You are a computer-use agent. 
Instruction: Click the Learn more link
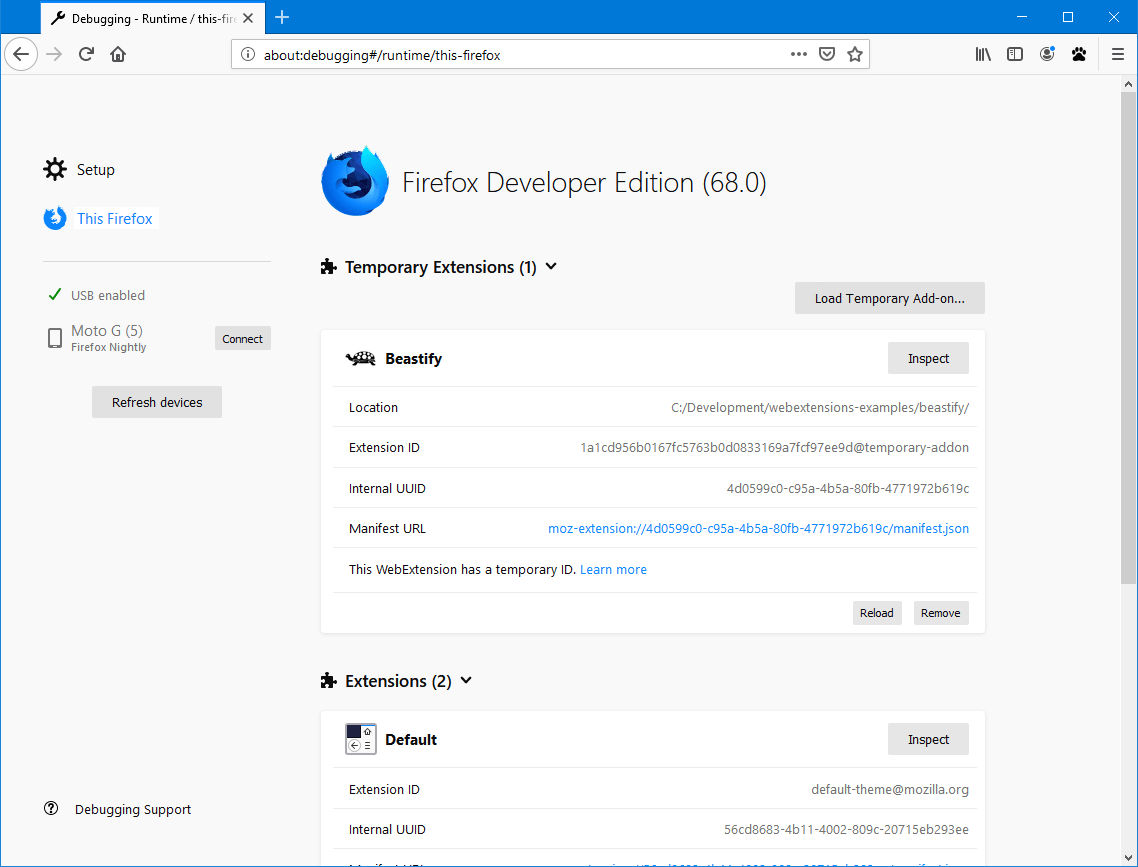(x=613, y=569)
